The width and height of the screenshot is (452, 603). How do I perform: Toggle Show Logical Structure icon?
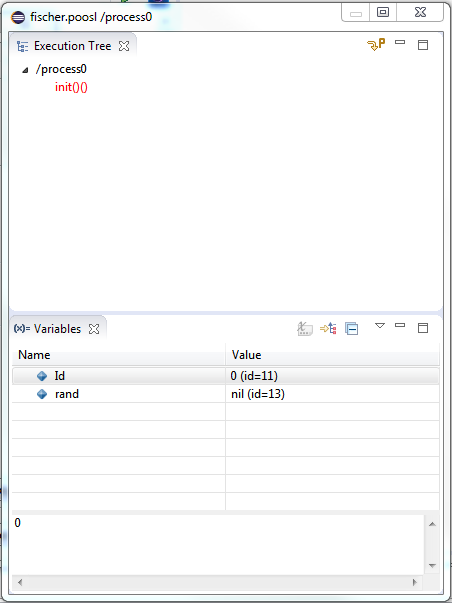(x=328, y=329)
